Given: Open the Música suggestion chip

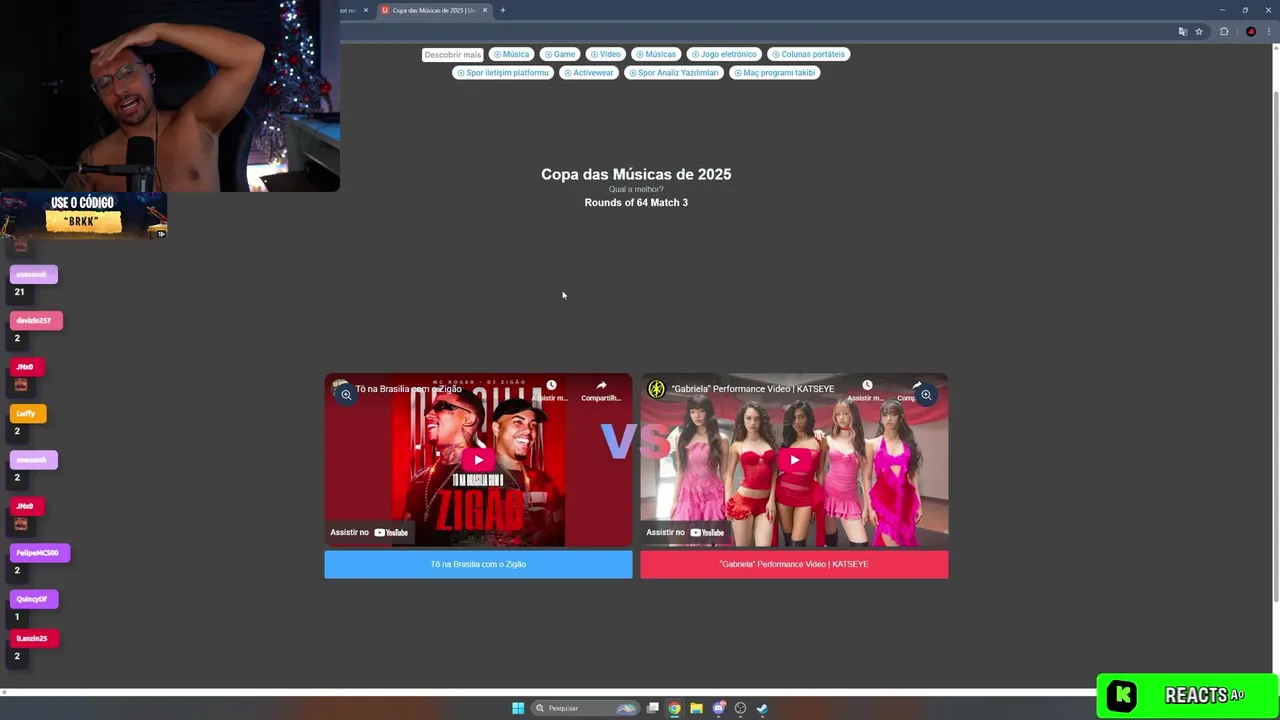Looking at the screenshot, I should tap(511, 54).
